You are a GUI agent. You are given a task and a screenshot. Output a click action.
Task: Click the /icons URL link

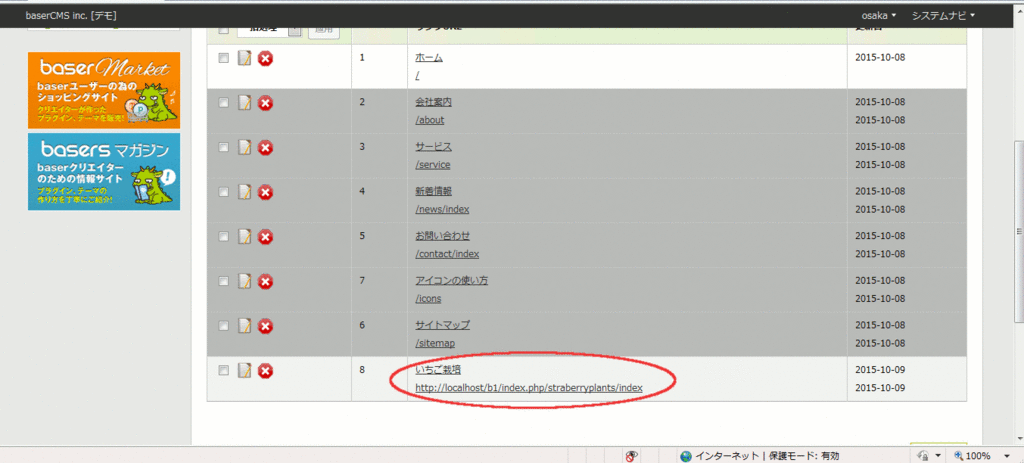[x=428, y=298]
